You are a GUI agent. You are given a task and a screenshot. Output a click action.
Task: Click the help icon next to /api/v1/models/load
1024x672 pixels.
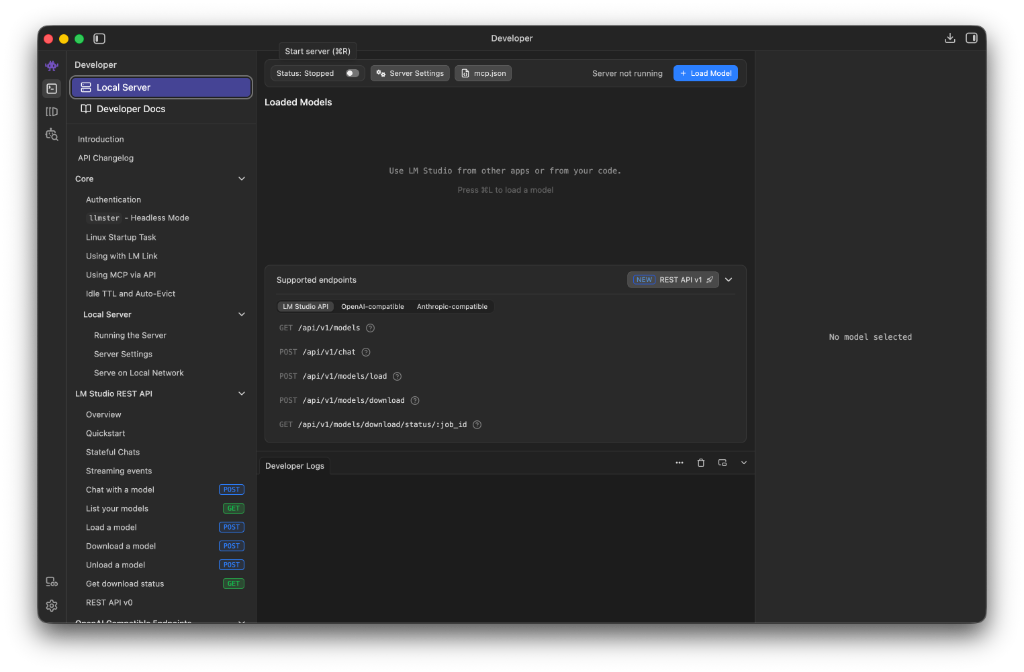(x=397, y=376)
